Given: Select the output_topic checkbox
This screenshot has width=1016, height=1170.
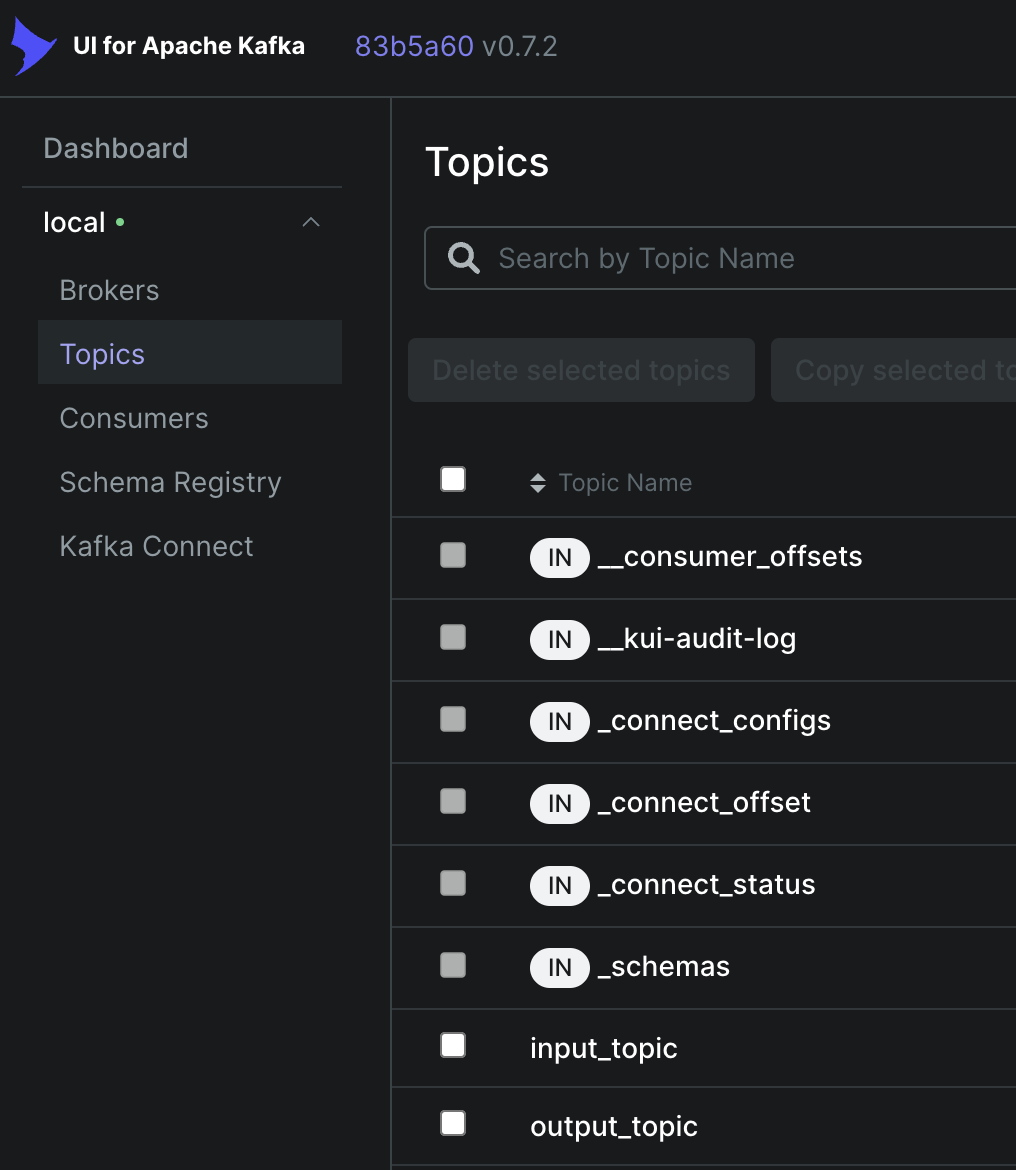Looking at the screenshot, I should [453, 1123].
